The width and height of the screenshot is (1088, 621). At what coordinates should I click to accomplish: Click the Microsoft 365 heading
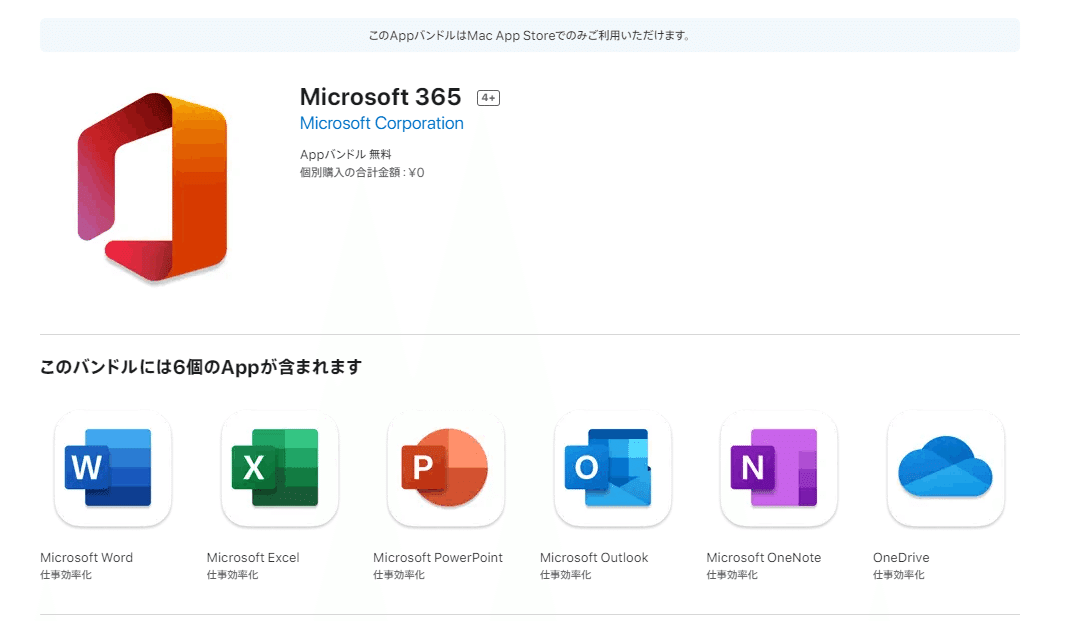click(380, 97)
